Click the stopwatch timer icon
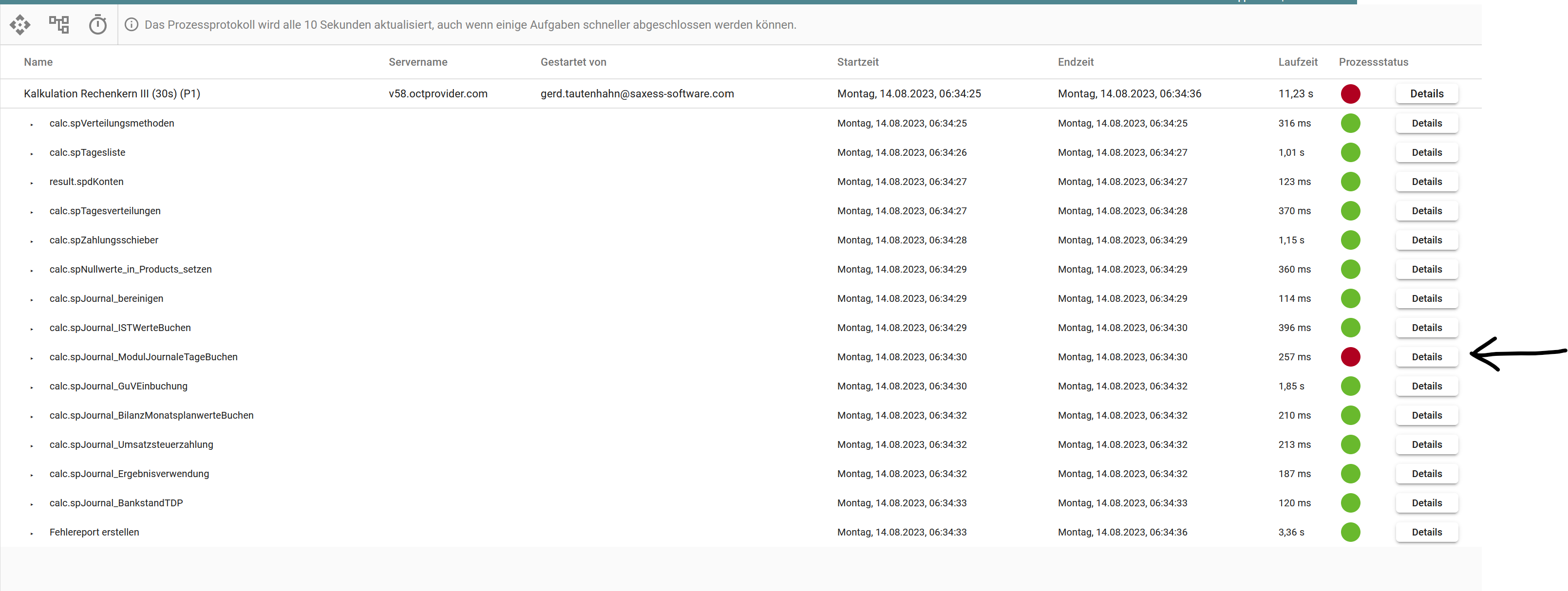This screenshot has width=1568, height=591. [x=97, y=24]
